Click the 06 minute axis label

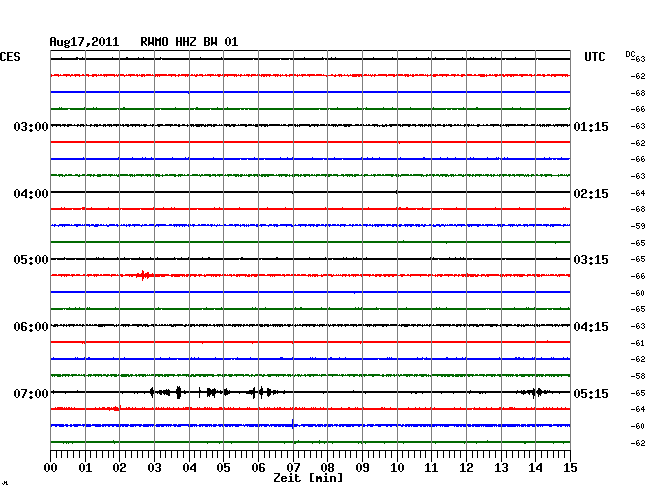click(x=258, y=468)
